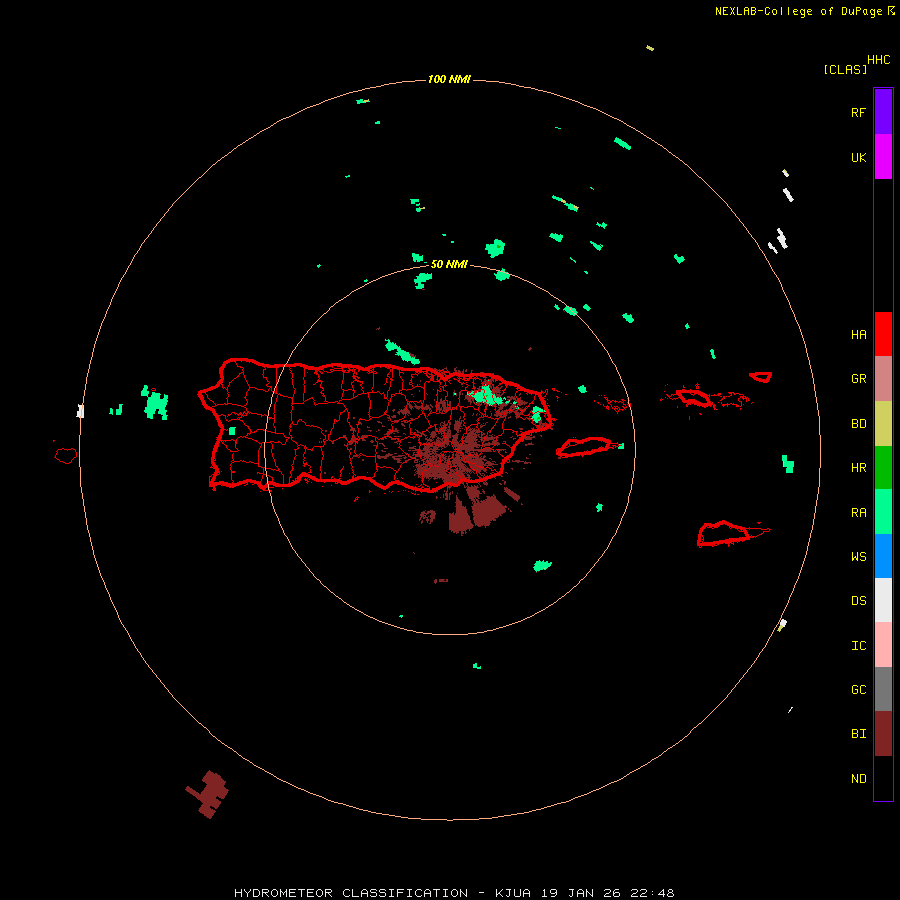The width and height of the screenshot is (900, 900).
Task: Click the [CLAS] legend header text
Action: pos(845,70)
